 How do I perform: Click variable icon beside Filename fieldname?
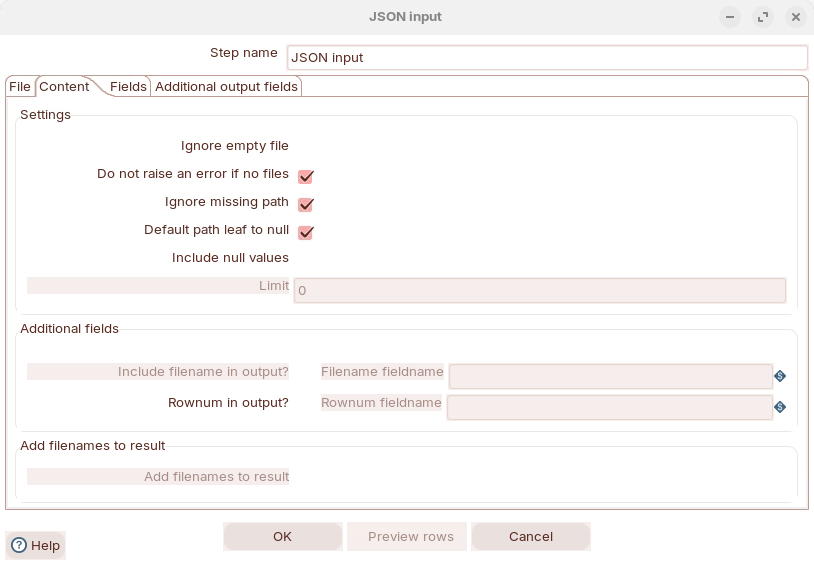pyautogui.click(x=780, y=376)
